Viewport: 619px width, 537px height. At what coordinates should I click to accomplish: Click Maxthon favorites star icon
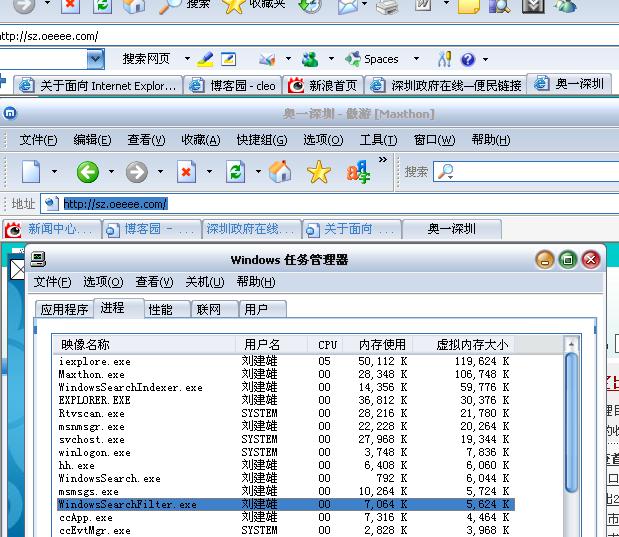coord(319,172)
